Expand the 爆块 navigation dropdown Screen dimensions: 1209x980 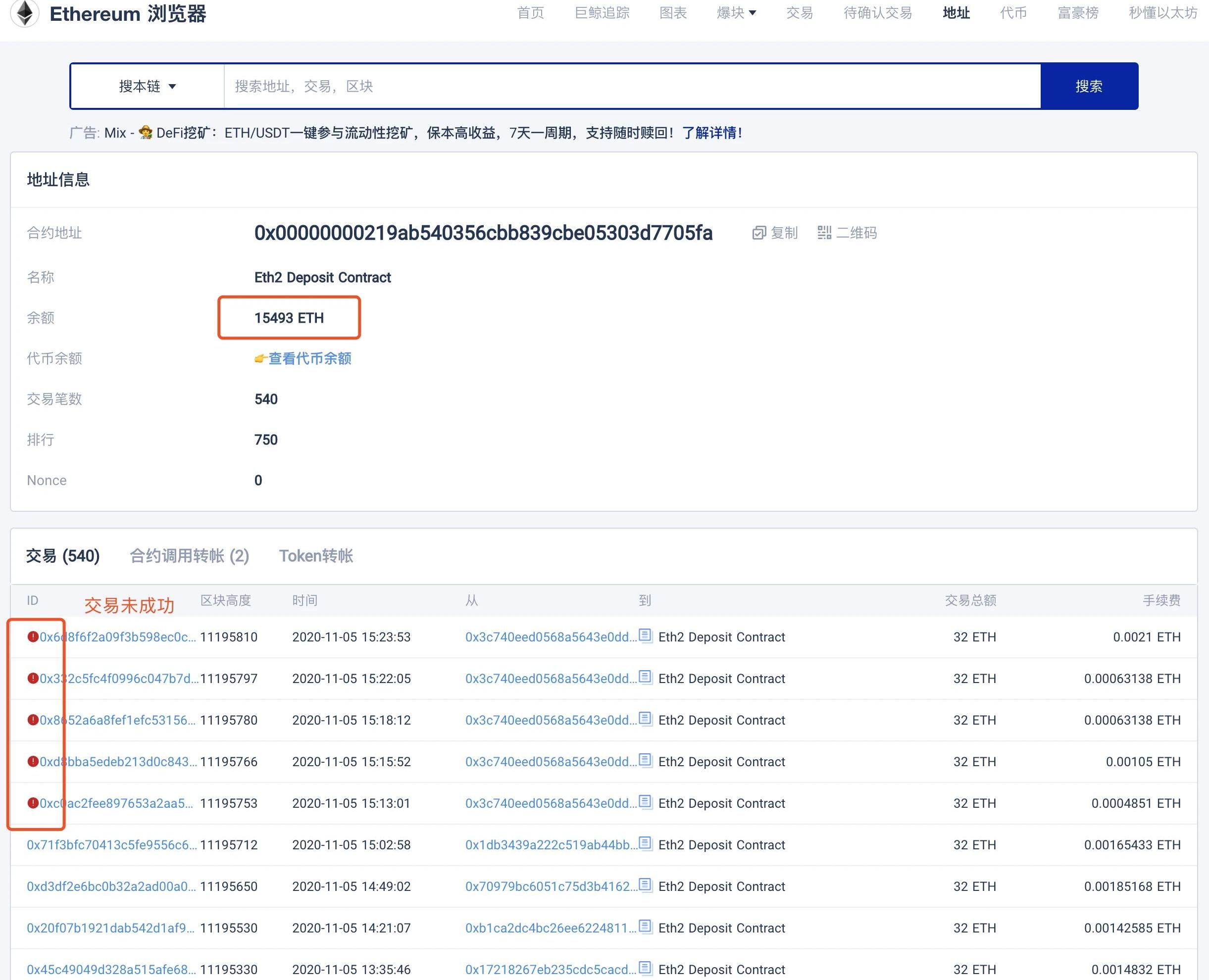coord(736,13)
